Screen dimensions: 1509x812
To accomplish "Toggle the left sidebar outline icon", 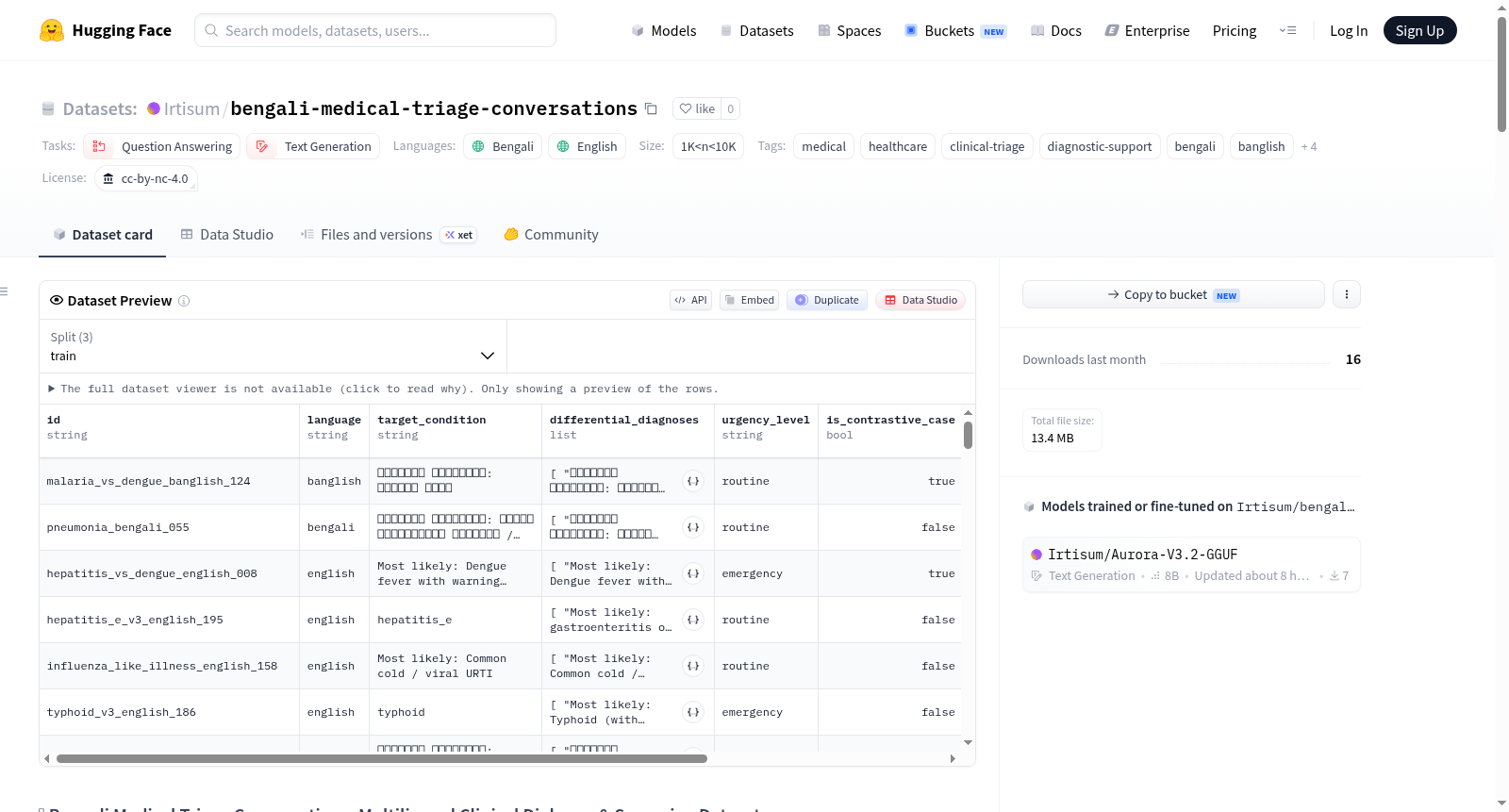I will [x=4, y=291].
